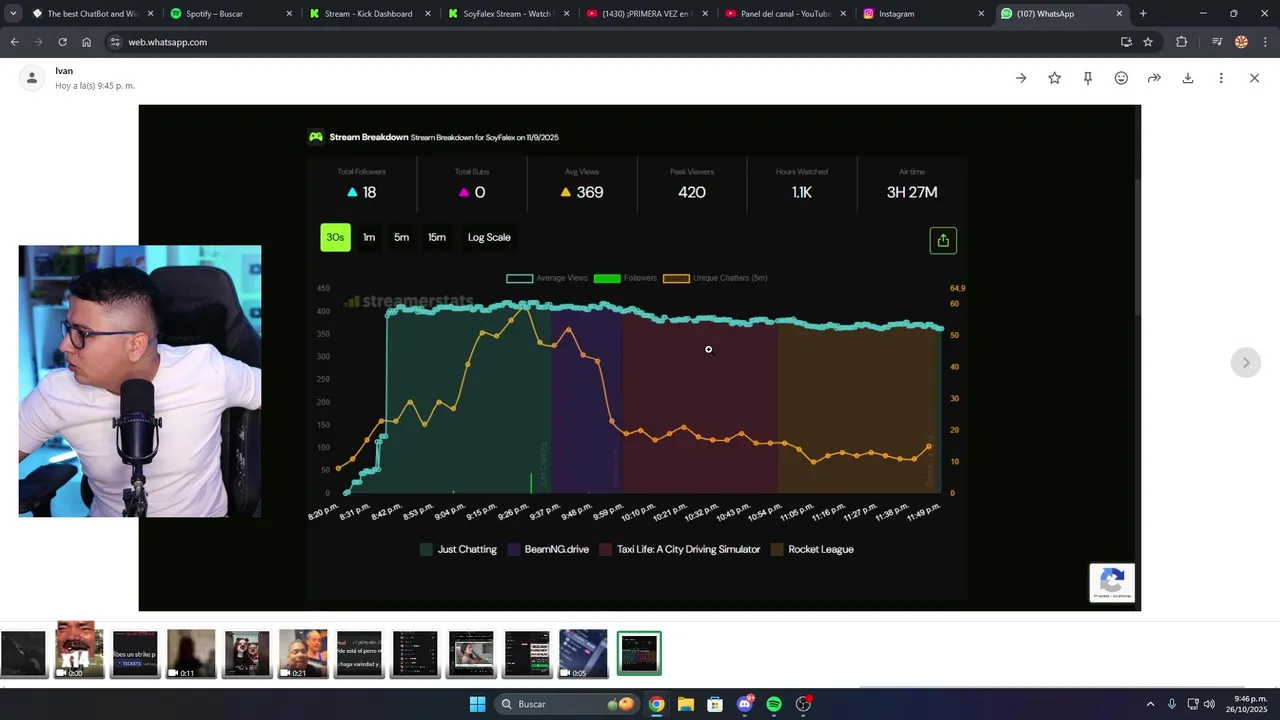
Task: Show the next media with the right chevron
Action: coord(1245,362)
